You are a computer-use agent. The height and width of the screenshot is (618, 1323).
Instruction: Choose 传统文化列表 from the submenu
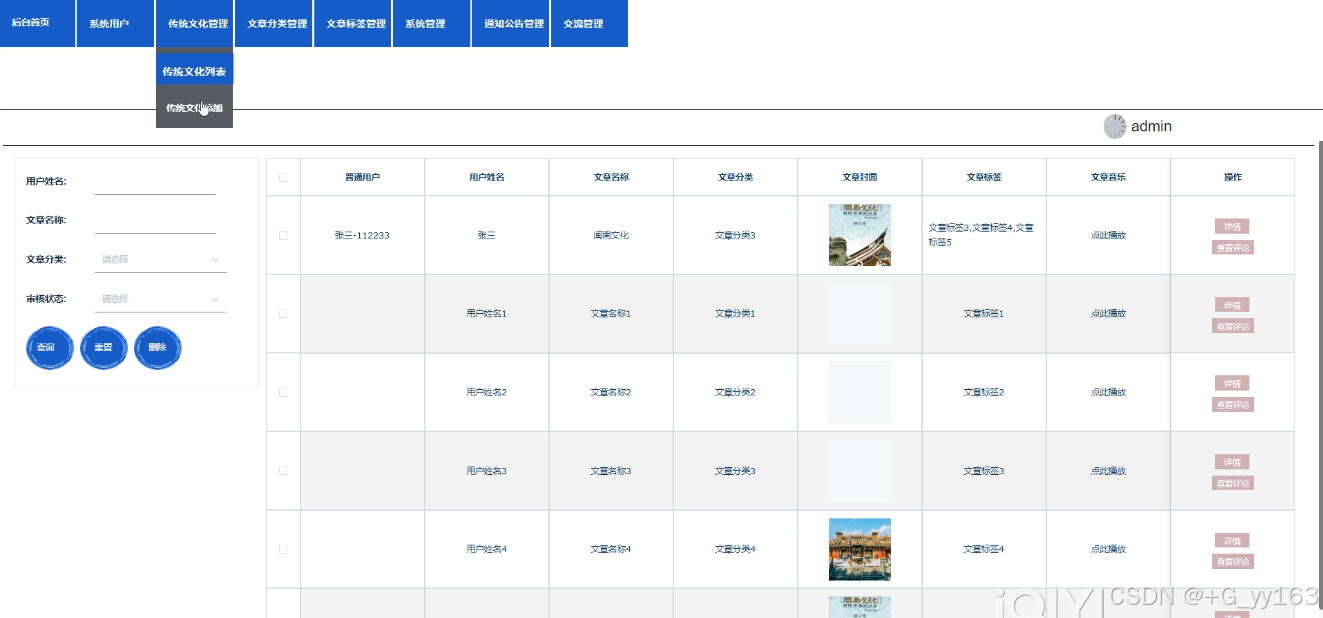click(194, 71)
